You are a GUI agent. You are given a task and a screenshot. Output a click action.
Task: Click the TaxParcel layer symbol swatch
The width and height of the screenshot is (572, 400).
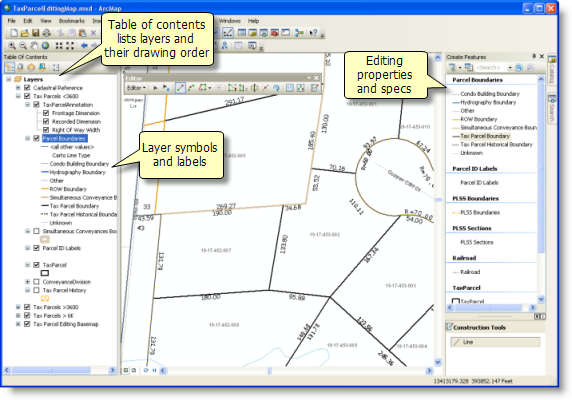pos(45,273)
